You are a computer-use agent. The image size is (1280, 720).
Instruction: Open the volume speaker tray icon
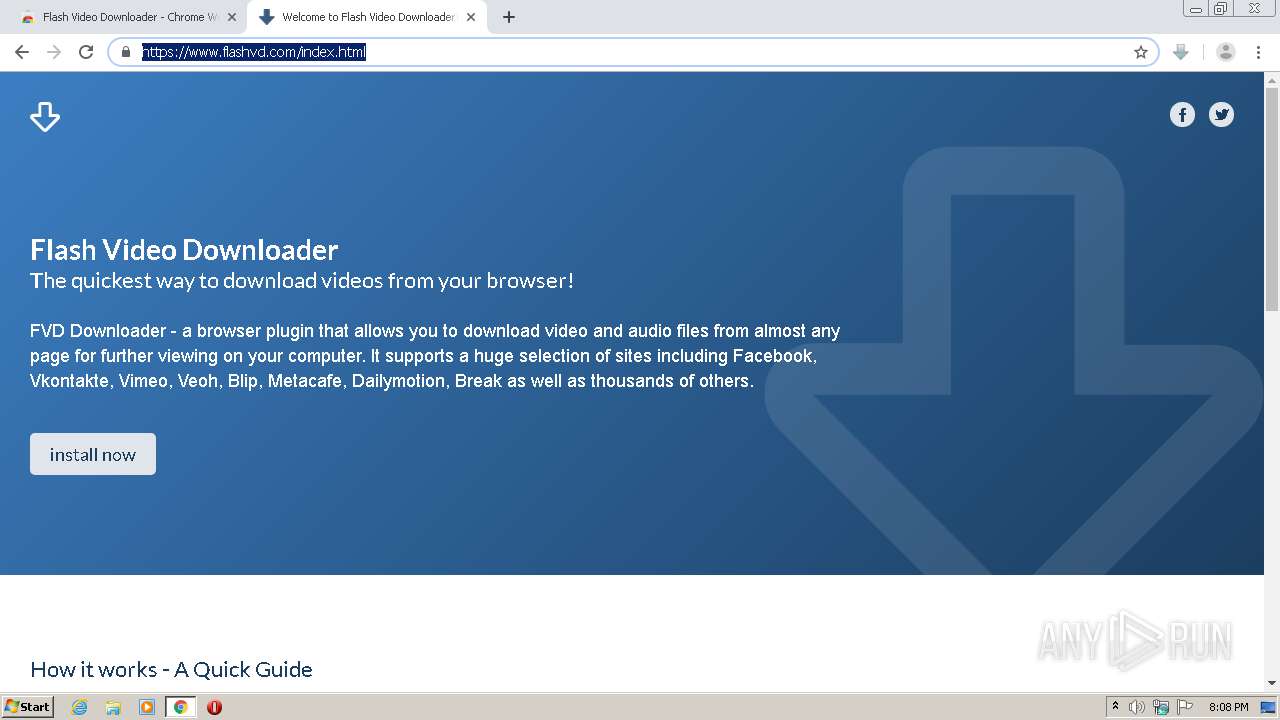point(1137,707)
